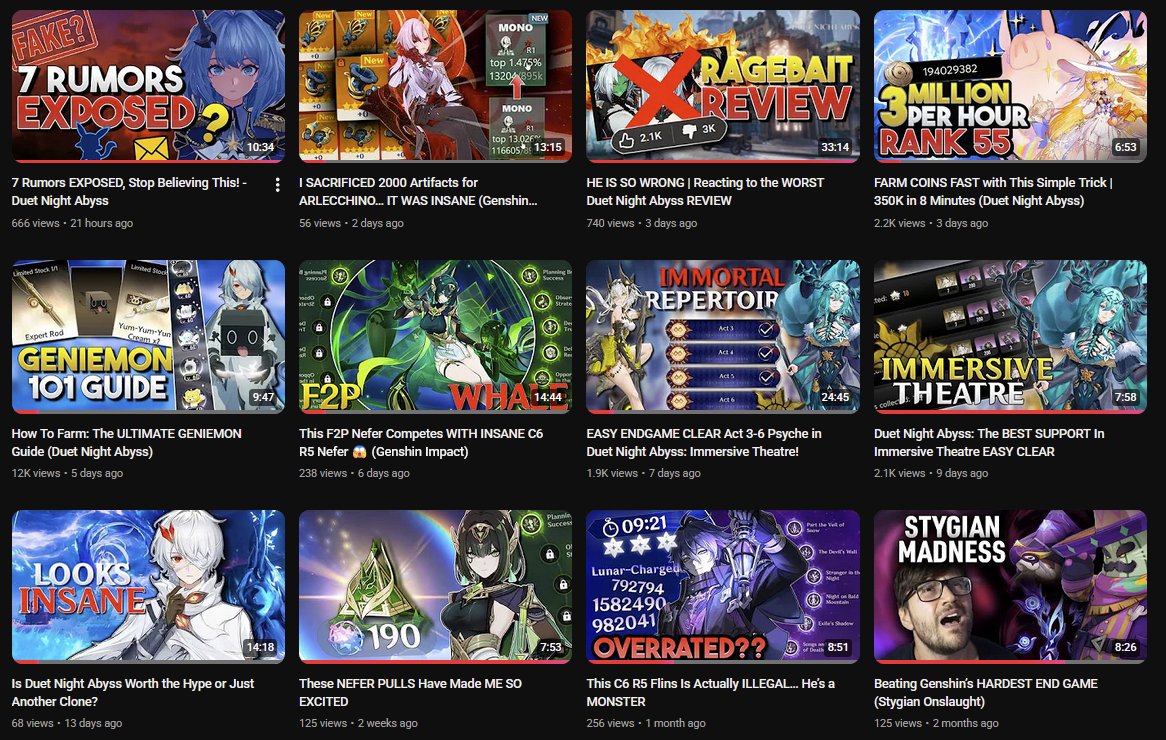Click title 'I SACRIFICED 2000 Artifacts for ARLECCHINO'

tap(418, 191)
